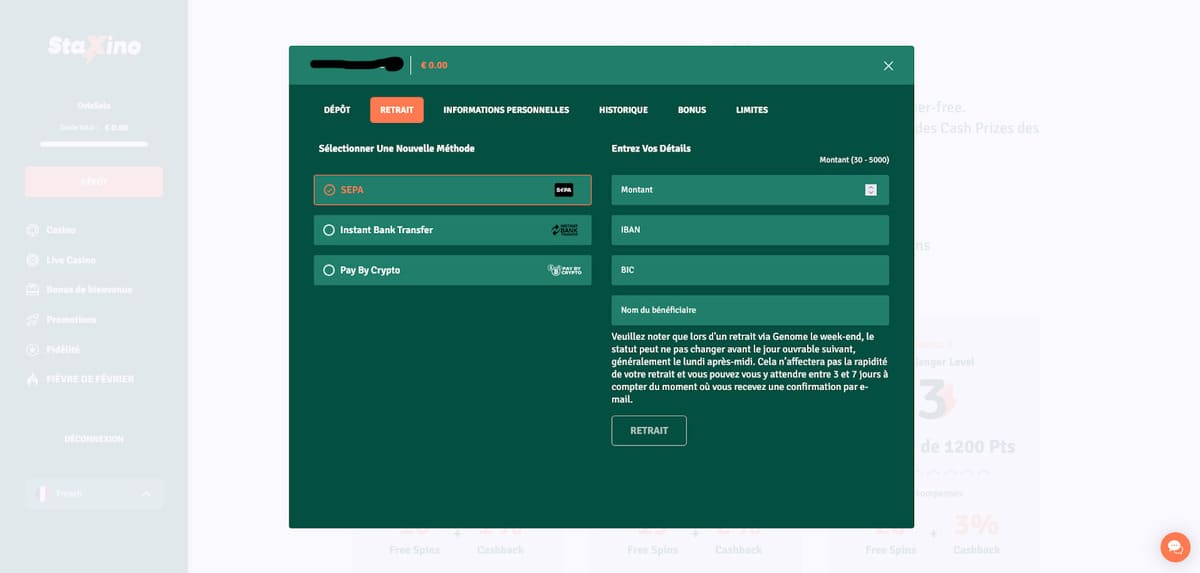Screen dimensions: 1200x573
Task: Click the Pay By Crypto logo
Action: click(x=564, y=270)
